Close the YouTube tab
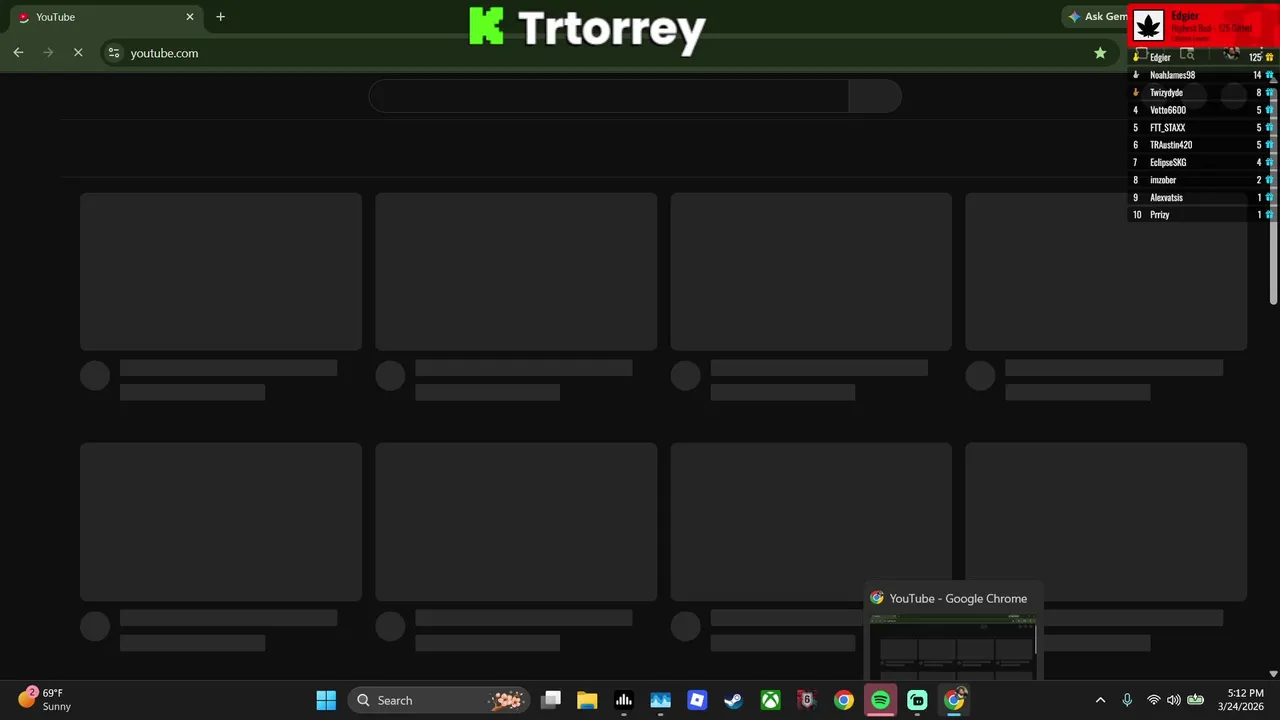Screen dimensions: 1280x720 [190, 17]
